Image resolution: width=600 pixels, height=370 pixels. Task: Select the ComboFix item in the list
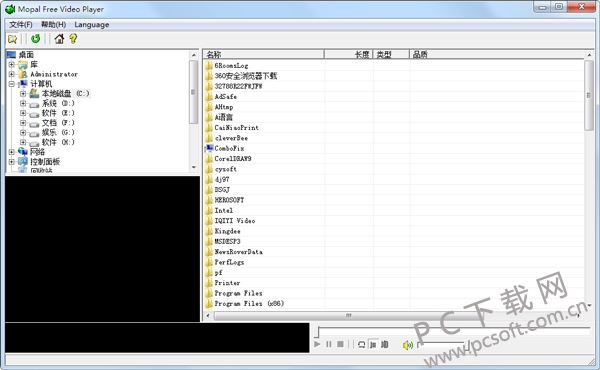pyautogui.click(x=229, y=148)
